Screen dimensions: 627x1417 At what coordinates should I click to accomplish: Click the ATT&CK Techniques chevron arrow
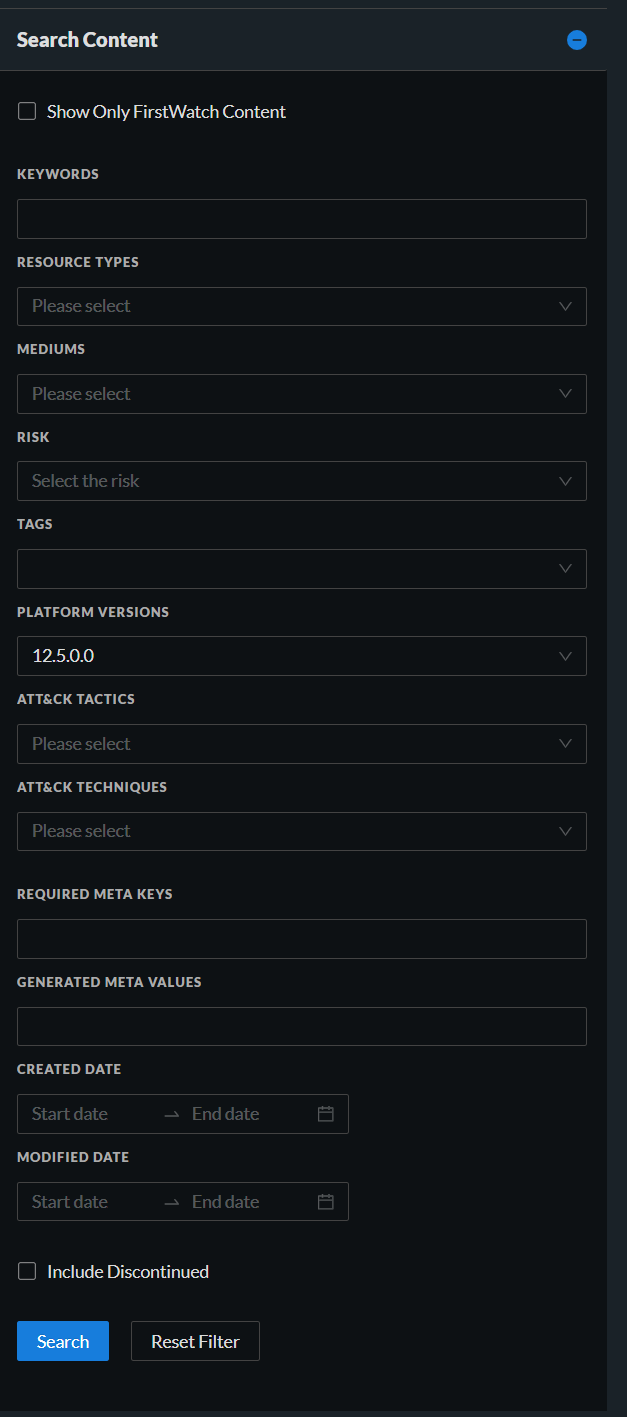coord(566,831)
